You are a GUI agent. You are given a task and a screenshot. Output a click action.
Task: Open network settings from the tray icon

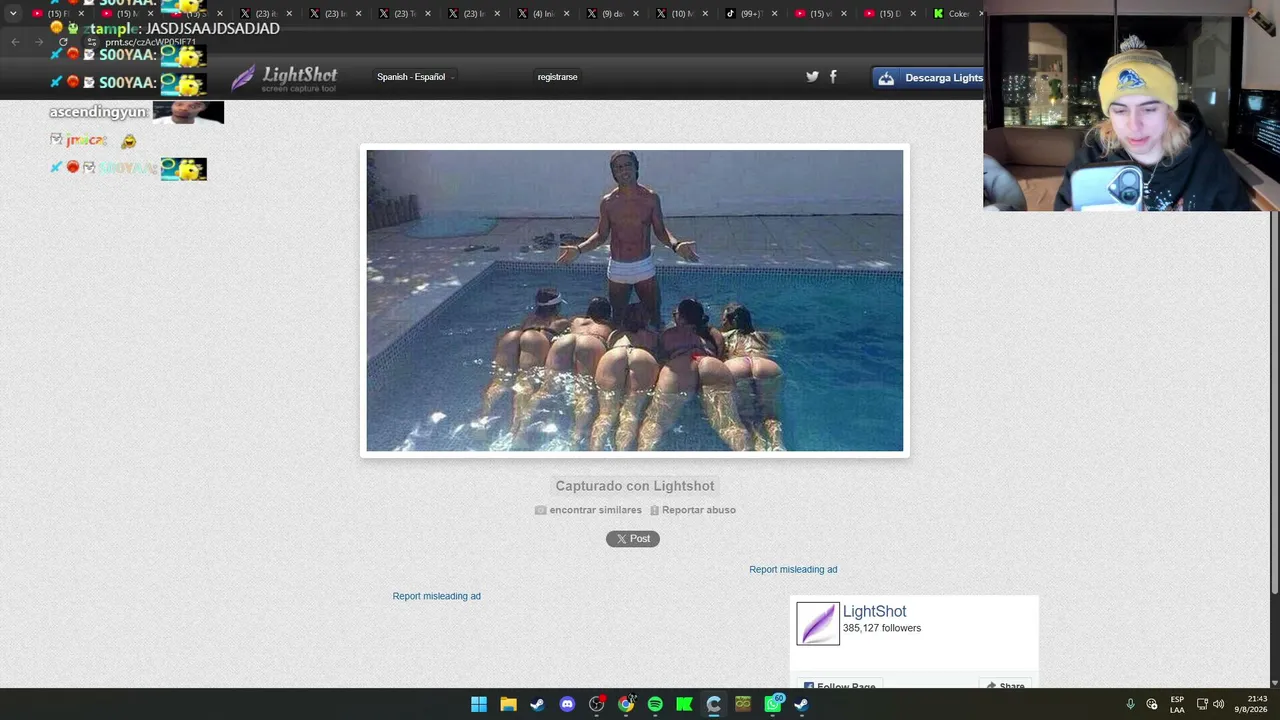pyautogui.click(x=1202, y=704)
